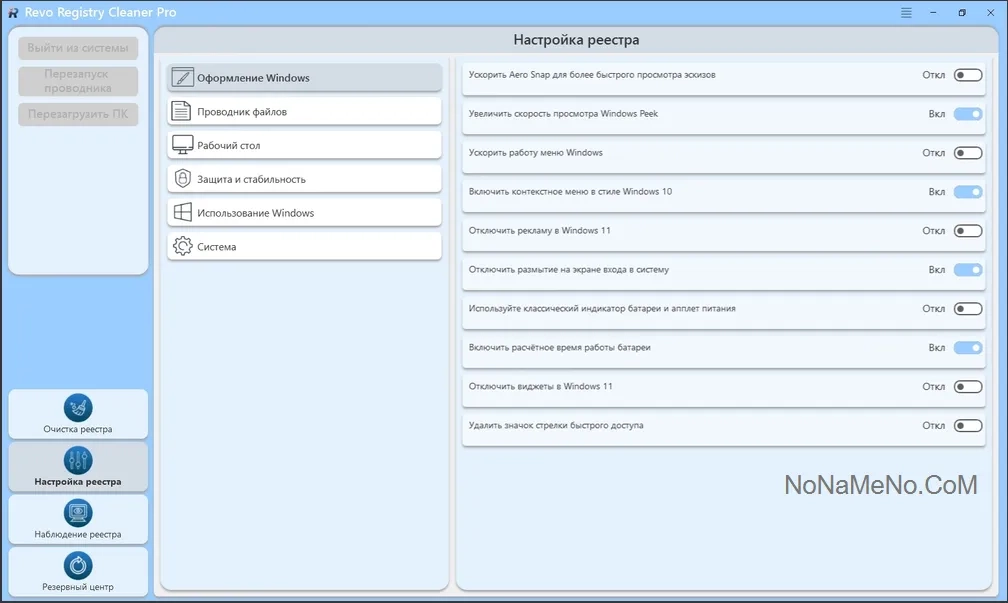Open the Рабочий стол category
Image resolution: width=1008 pixels, height=603 pixels.
click(x=304, y=145)
